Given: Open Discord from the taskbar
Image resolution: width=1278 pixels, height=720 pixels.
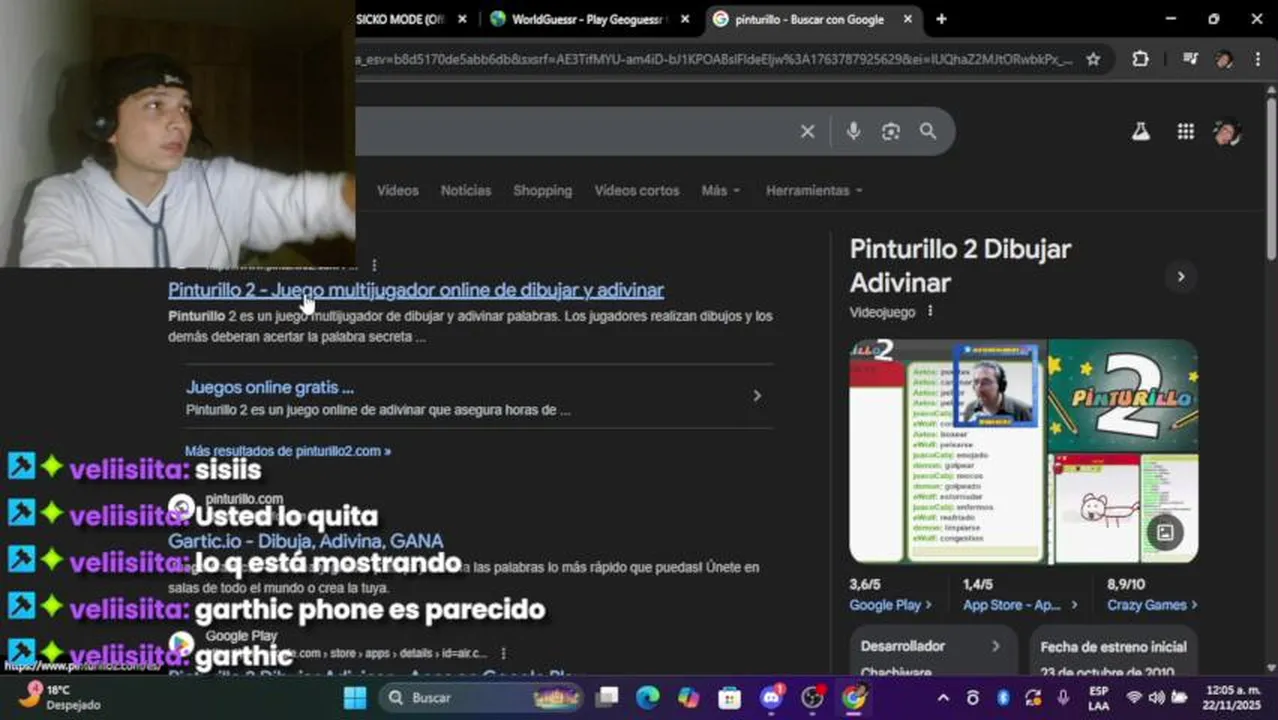Looking at the screenshot, I should (x=771, y=697).
